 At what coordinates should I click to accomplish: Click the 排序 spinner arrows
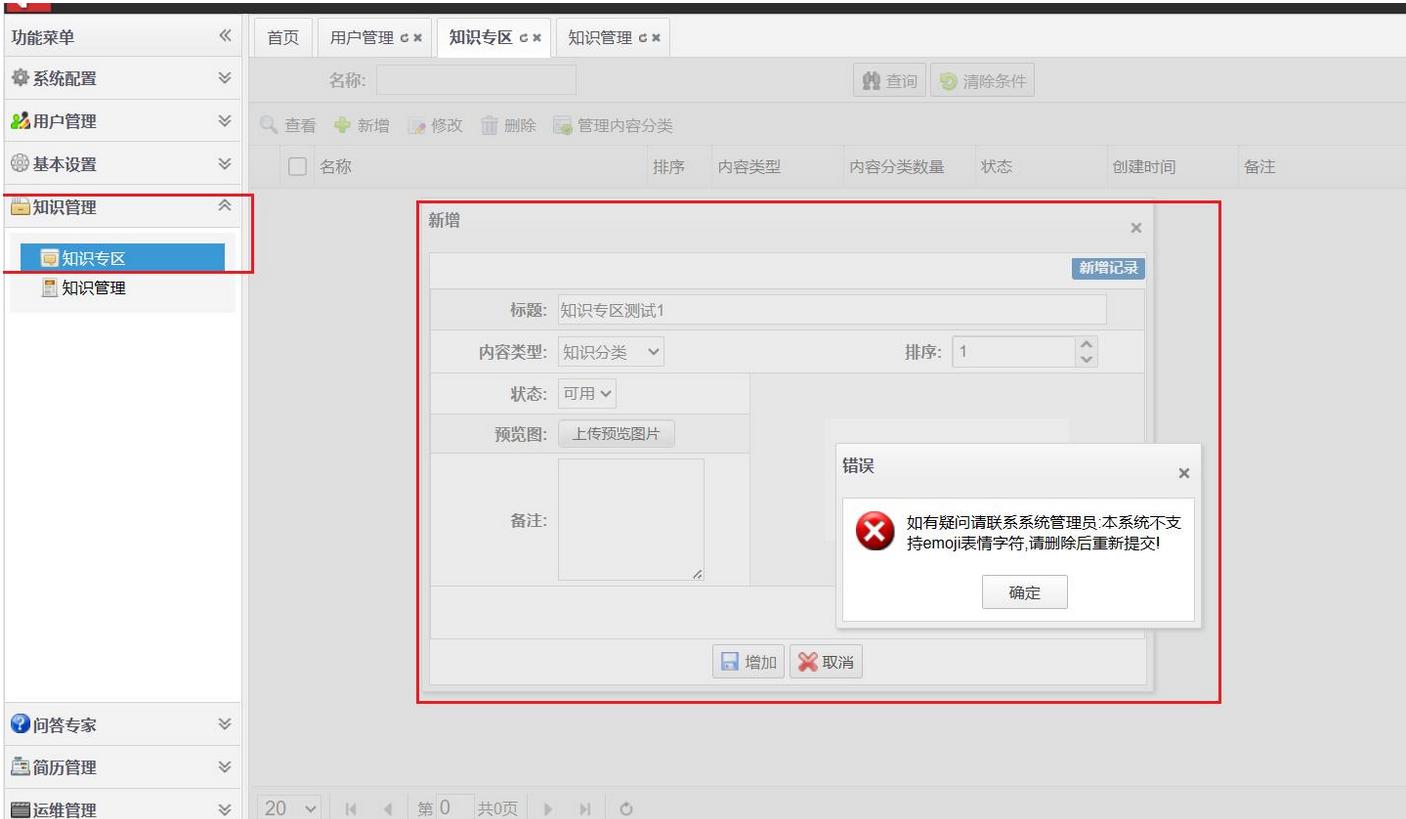coord(1087,352)
